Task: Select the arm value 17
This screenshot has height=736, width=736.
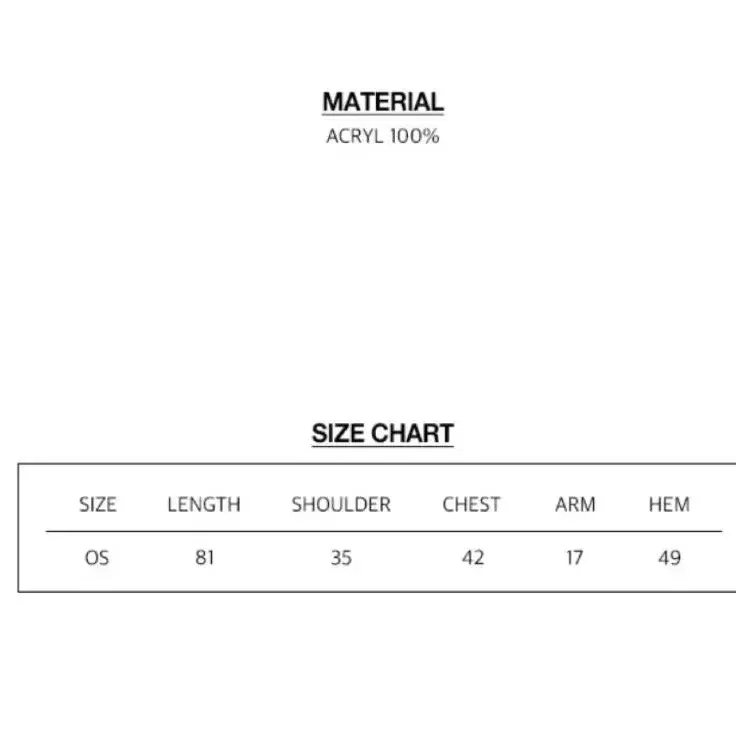Action: click(575, 558)
